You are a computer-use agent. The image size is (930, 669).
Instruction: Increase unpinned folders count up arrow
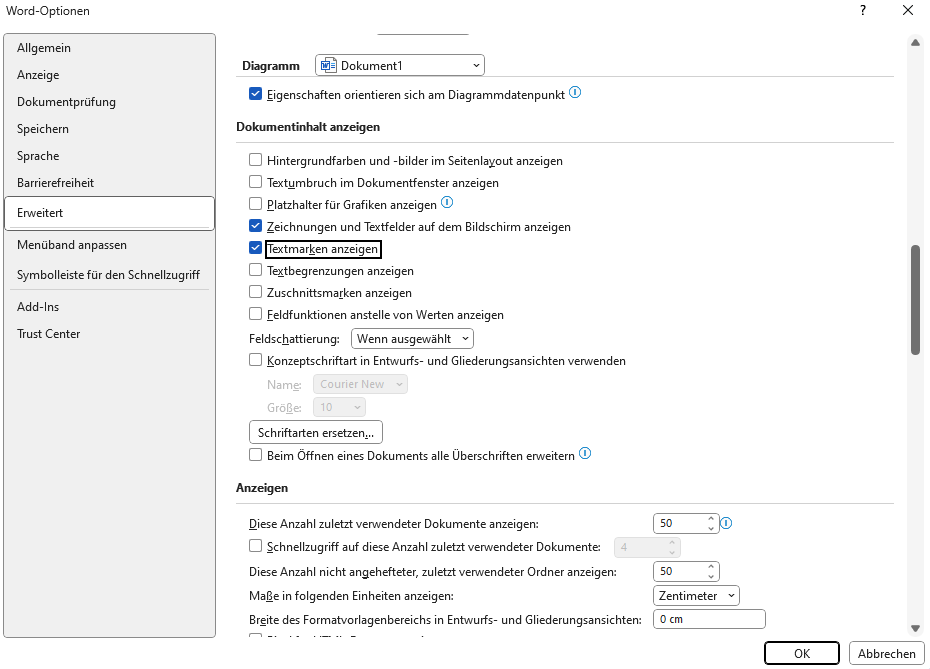(711, 566)
